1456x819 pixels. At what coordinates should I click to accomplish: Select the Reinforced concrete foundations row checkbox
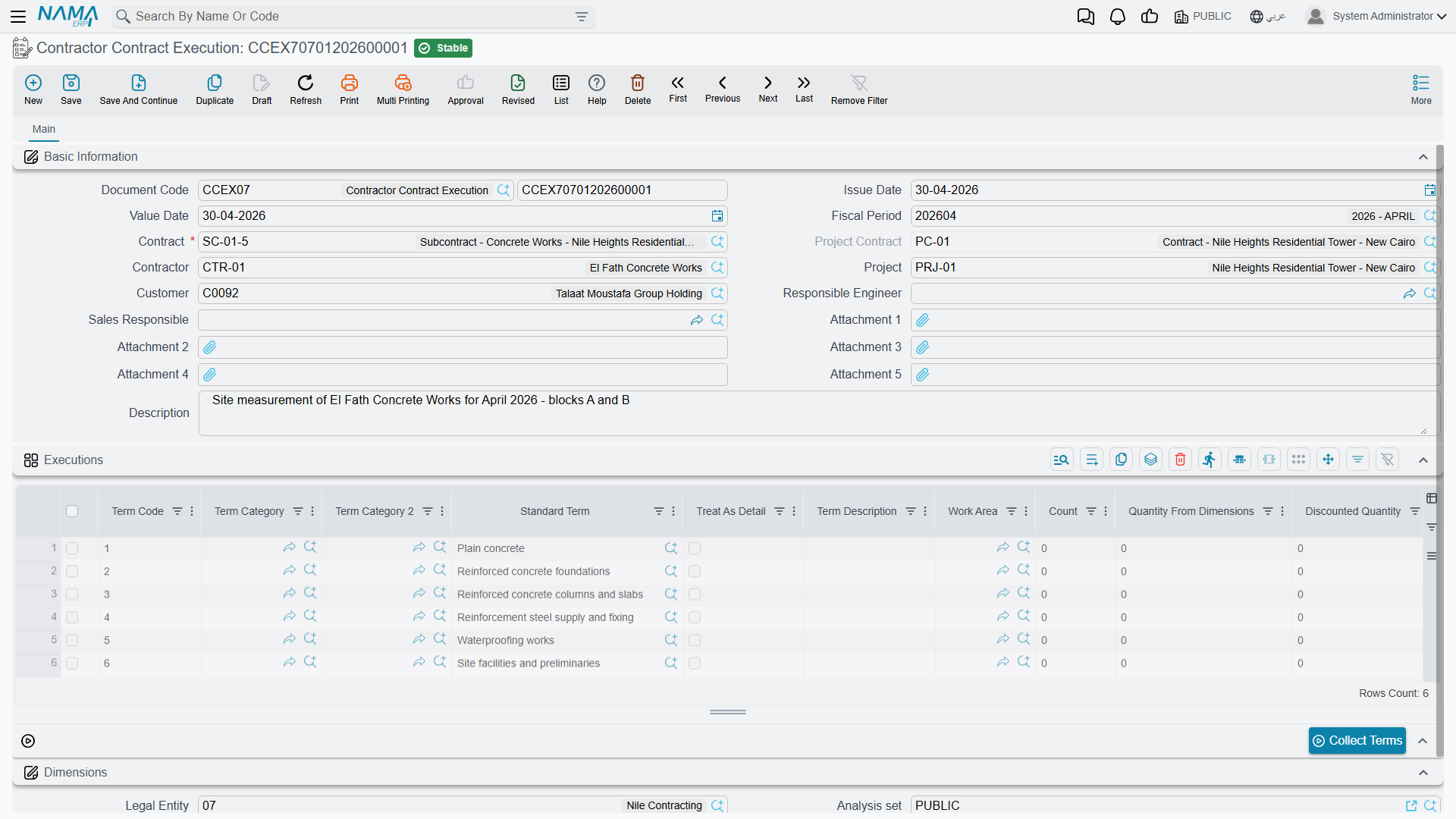coord(72,571)
